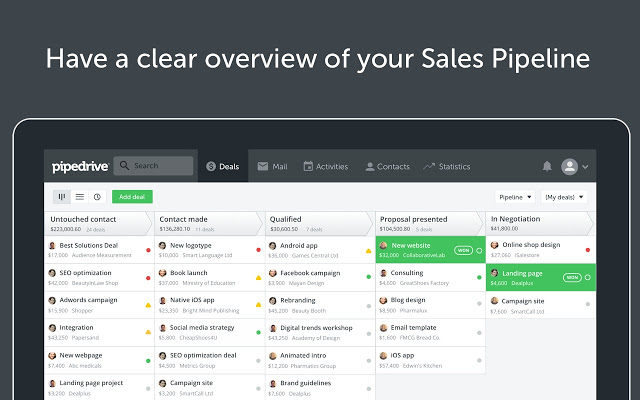This screenshot has height=400, width=640.
Task: Open the notifications bell
Action: coord(547,166)
